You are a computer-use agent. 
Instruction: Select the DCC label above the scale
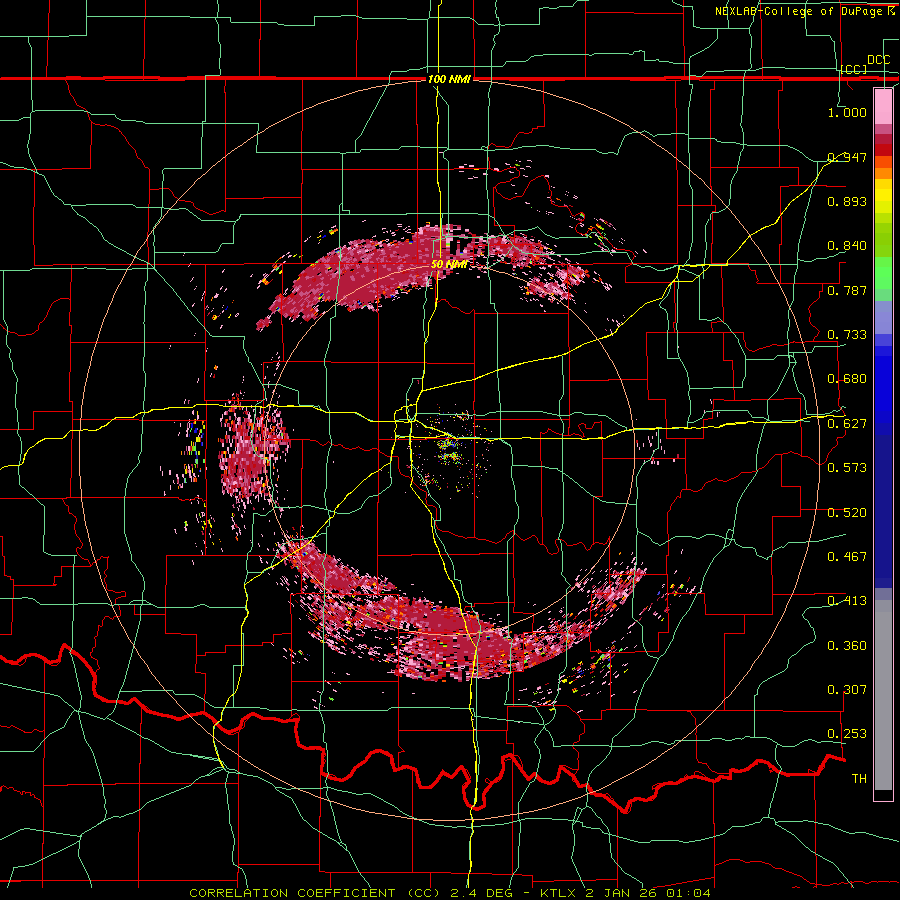(878, 60)
